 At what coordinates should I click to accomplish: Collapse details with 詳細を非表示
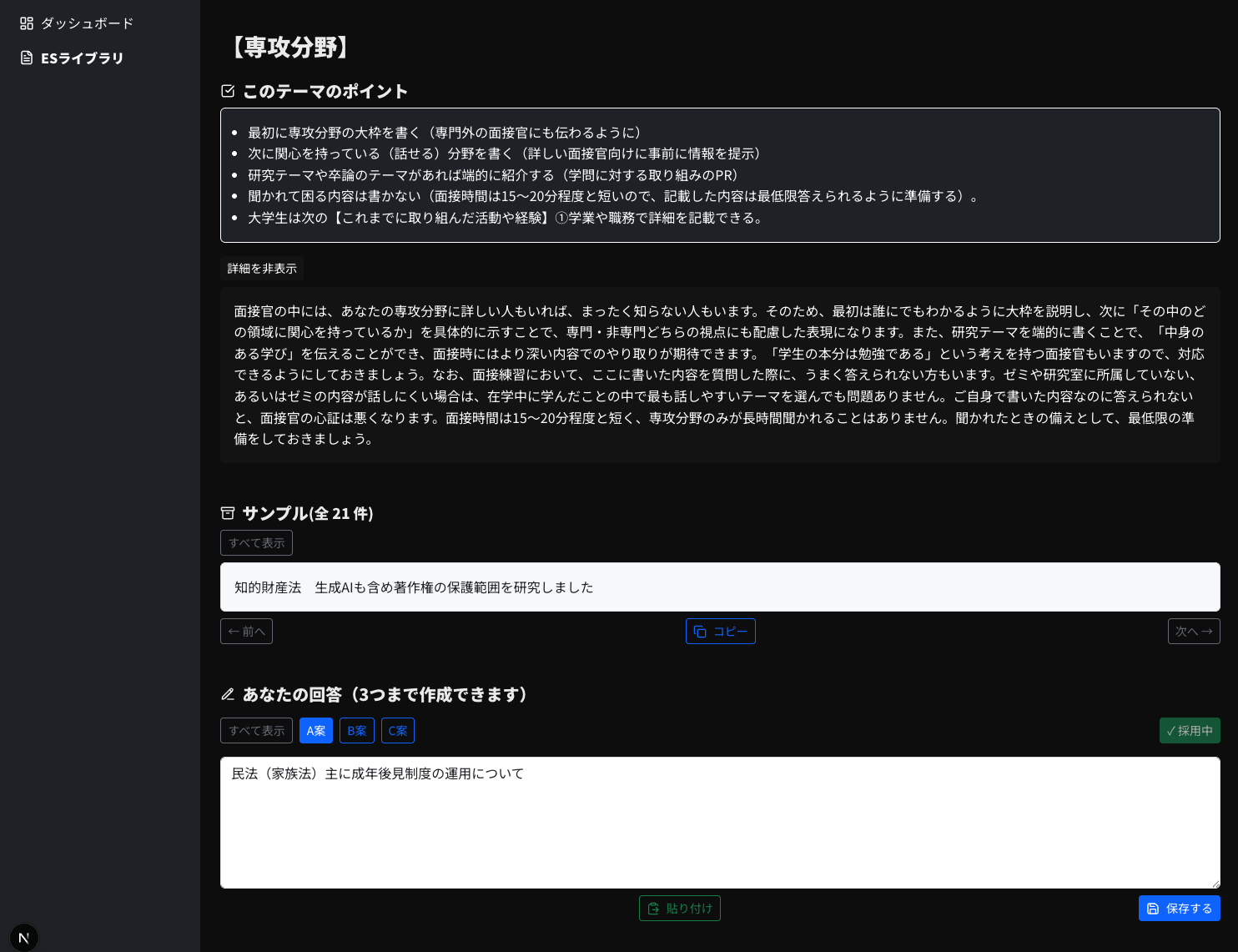(262, 269)
